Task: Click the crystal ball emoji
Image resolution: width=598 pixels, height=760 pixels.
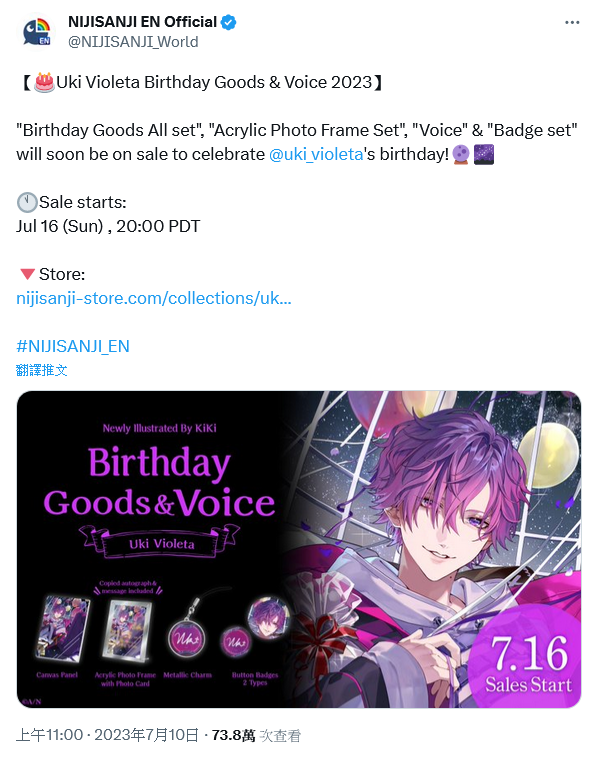Action: [460, 155]
